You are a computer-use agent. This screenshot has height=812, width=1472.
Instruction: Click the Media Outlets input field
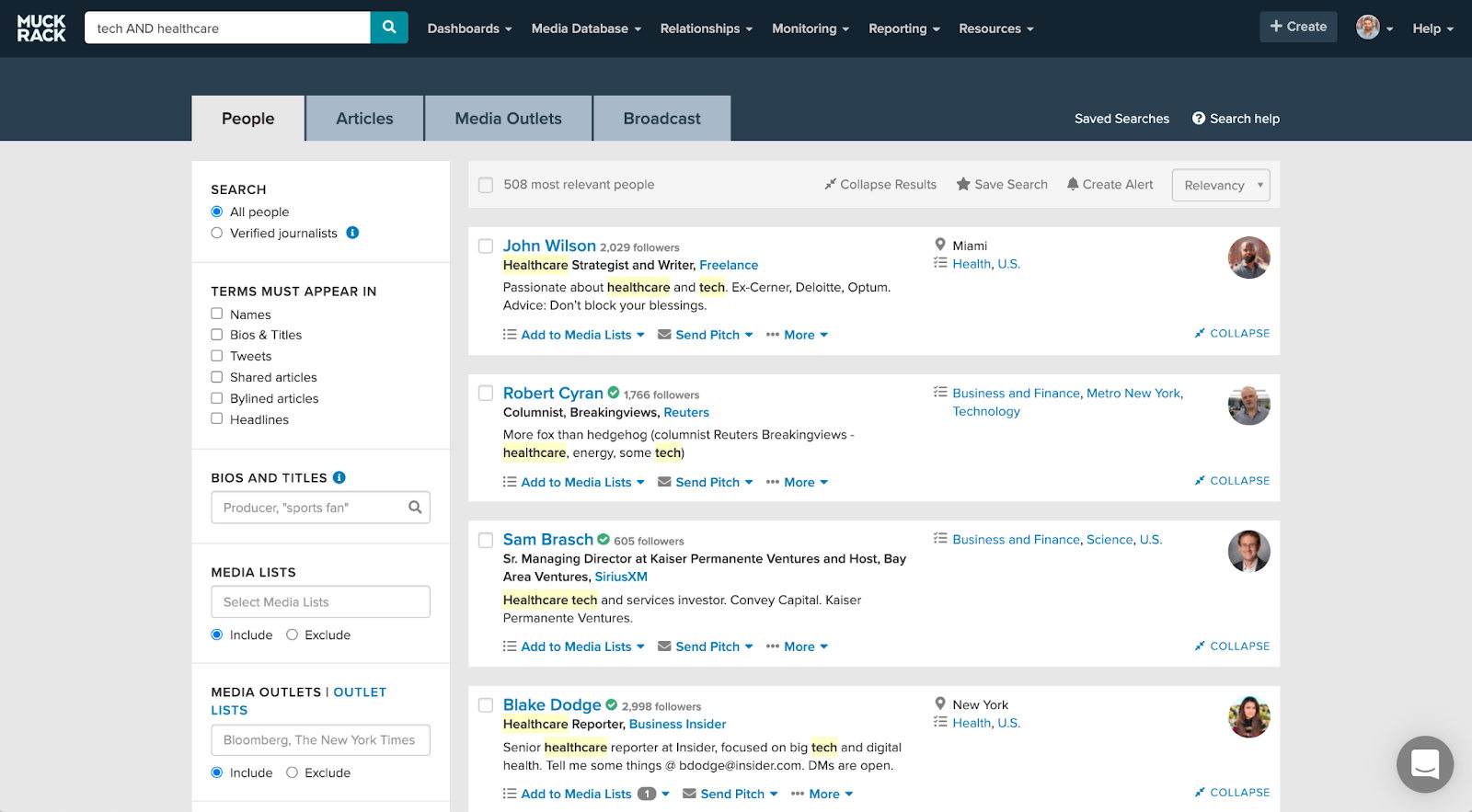tap(320, 739)
